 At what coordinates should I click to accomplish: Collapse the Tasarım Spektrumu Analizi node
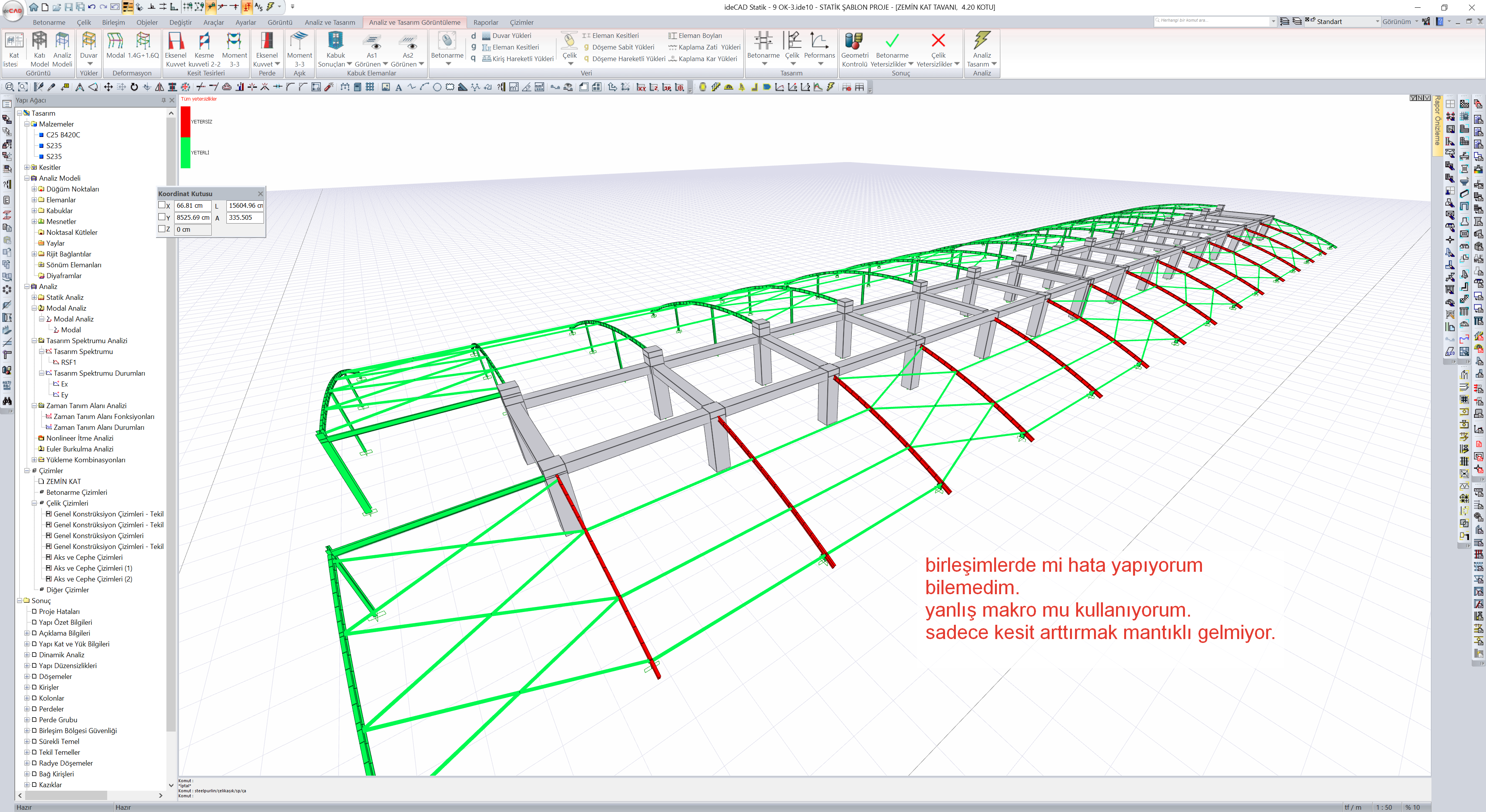click(x=34, y=341)
